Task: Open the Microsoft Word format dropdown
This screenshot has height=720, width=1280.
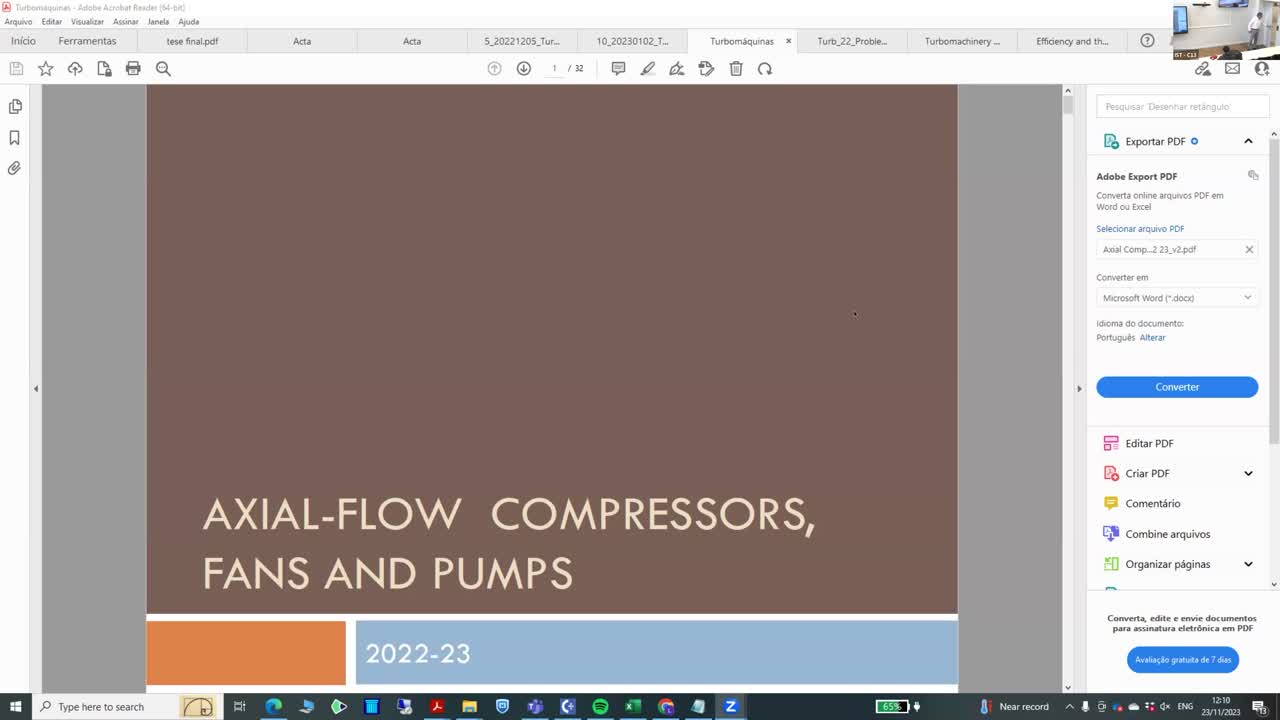Action: coord(1176,298)
